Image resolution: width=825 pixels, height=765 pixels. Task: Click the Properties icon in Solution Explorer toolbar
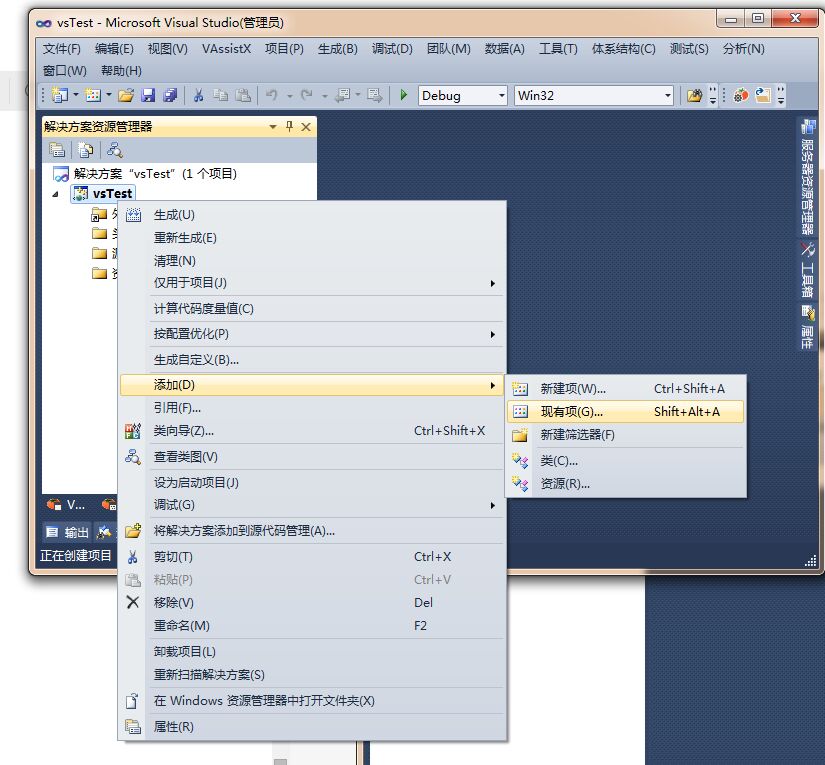(x=57, y=150)
